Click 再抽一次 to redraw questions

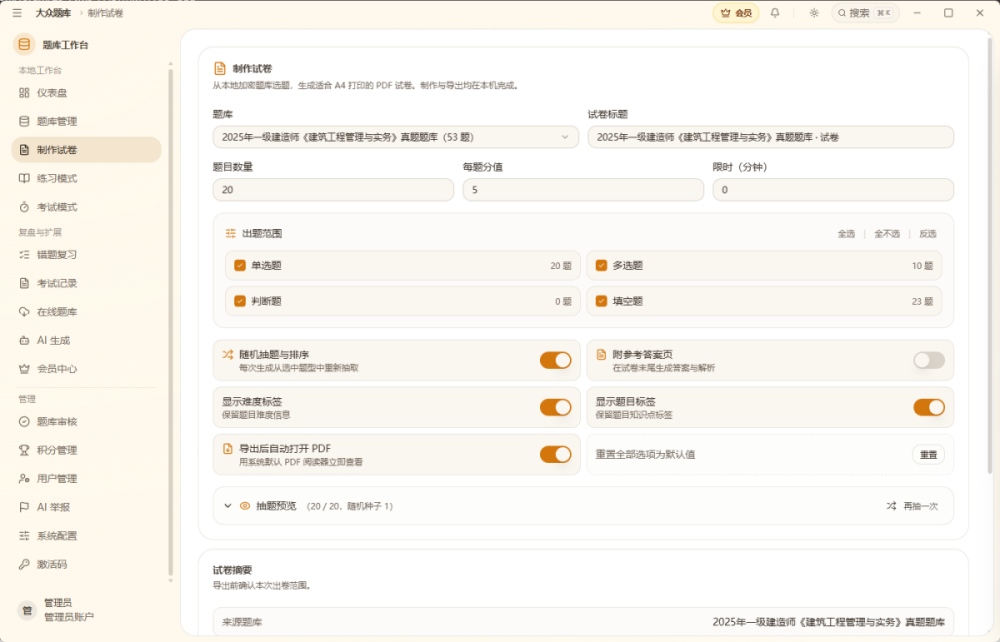(912, 506)
